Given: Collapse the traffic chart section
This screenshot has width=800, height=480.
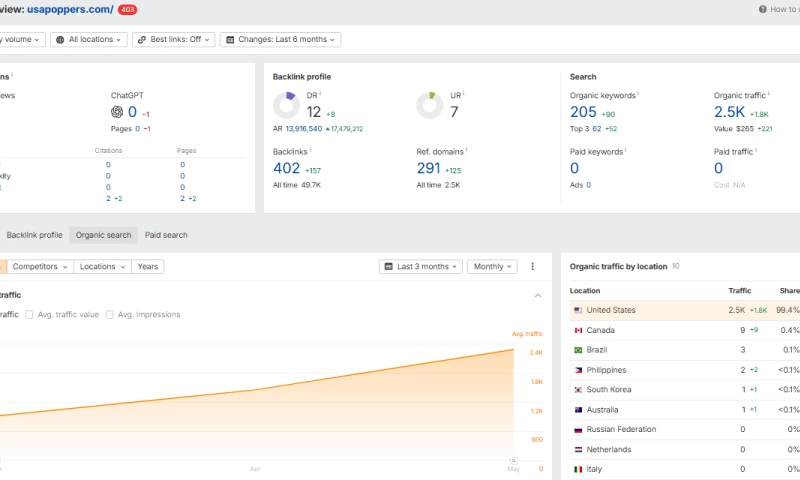Looking at the screenshot, I should tap(538, 295).
